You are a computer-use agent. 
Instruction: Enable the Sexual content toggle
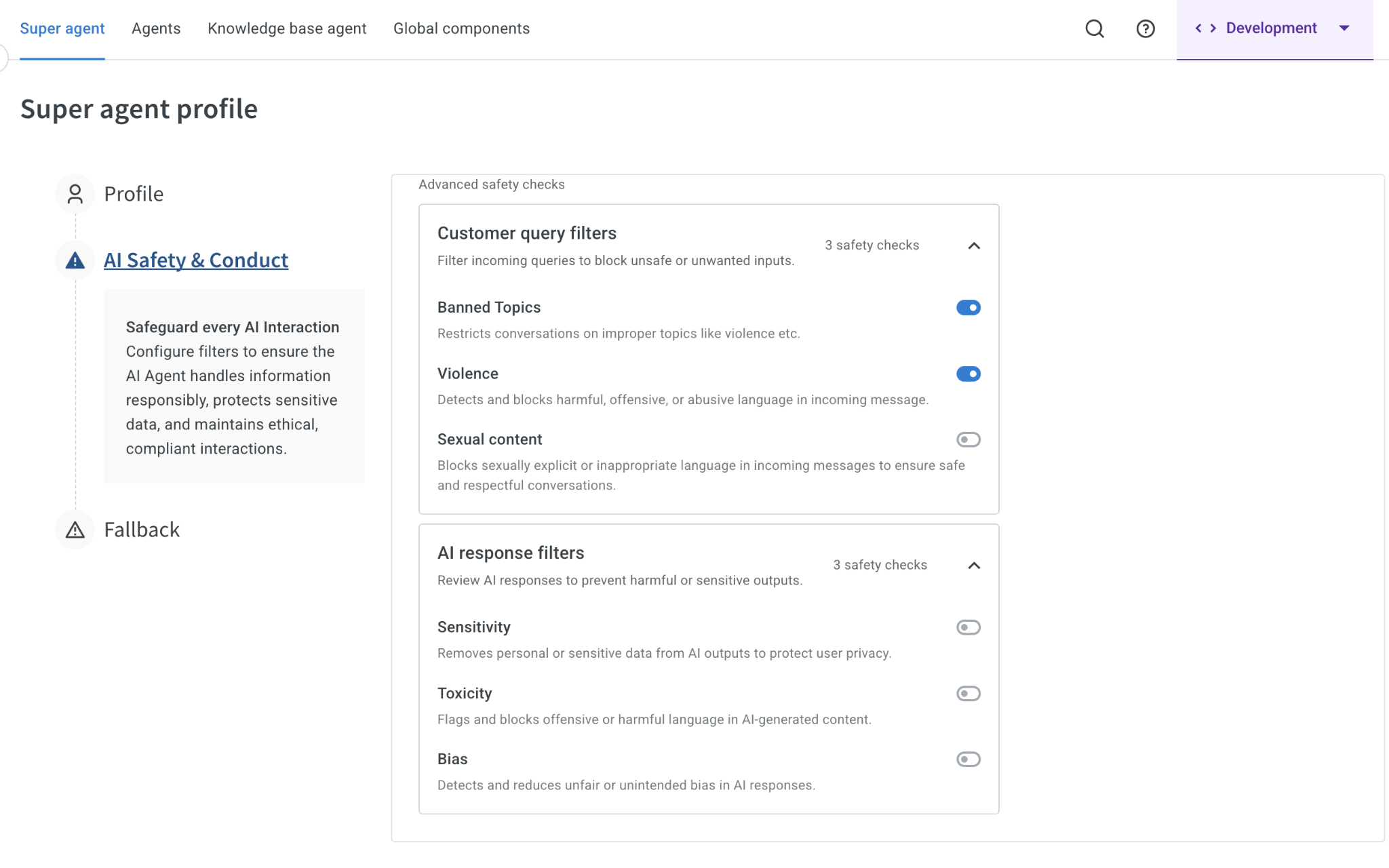click(968, 439)
